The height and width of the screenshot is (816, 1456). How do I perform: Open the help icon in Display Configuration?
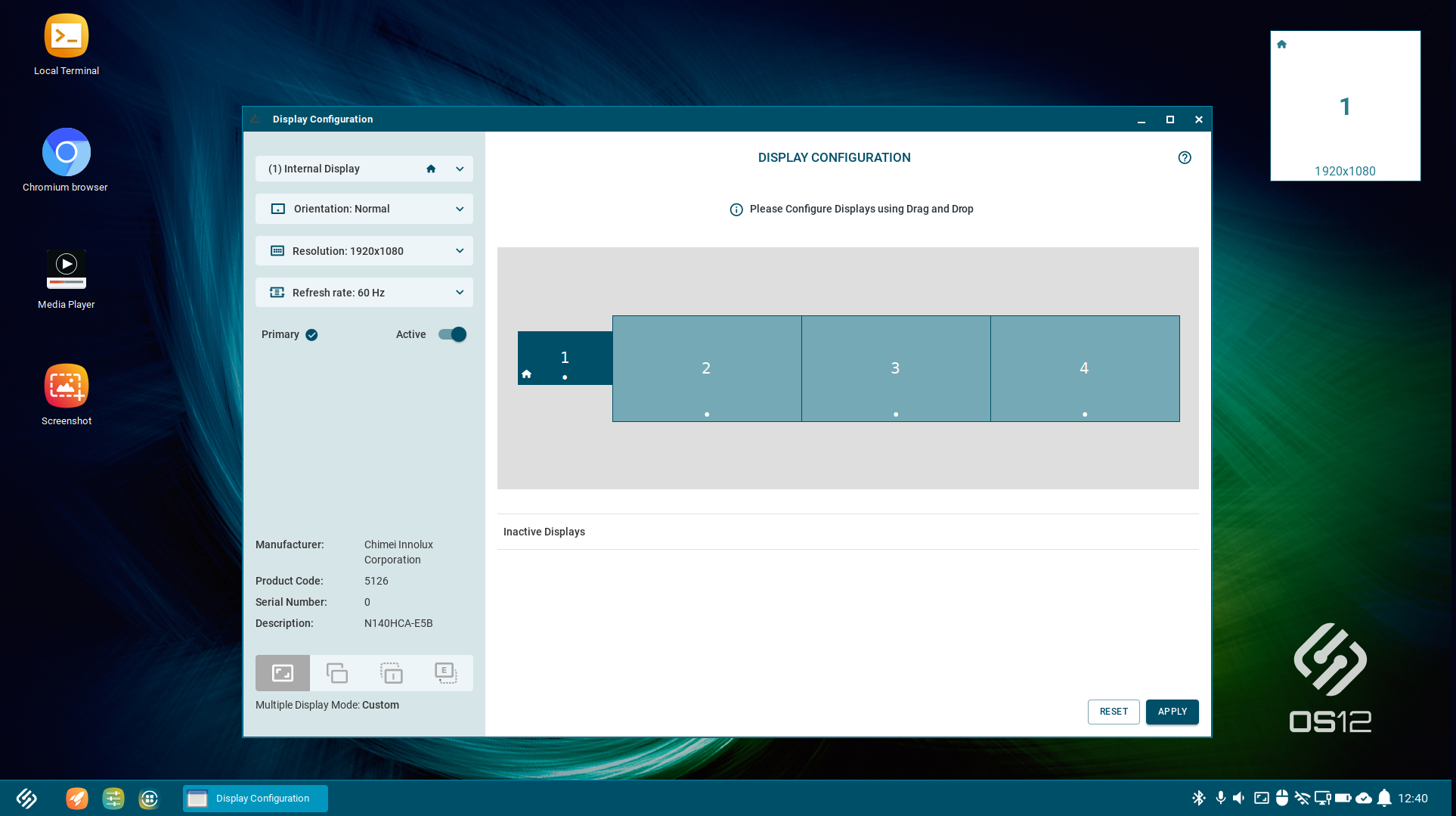coord(1185,157)
